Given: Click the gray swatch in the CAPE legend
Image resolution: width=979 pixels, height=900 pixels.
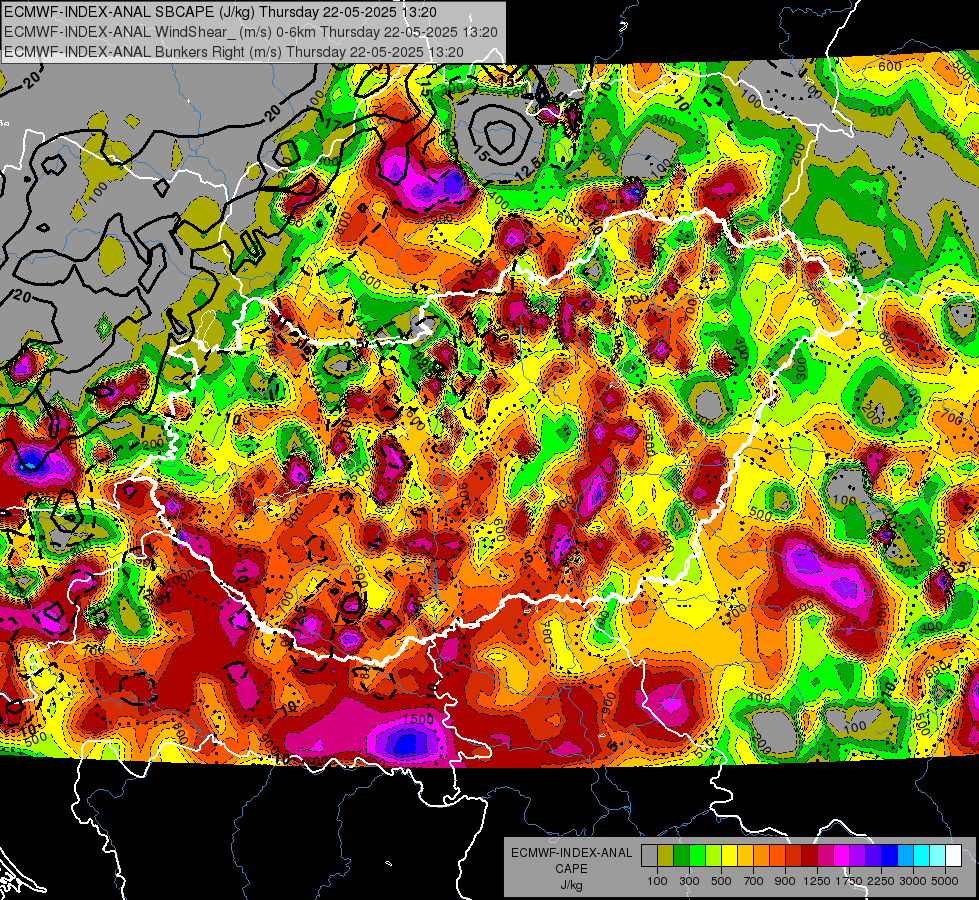Looking at the screenshot, I should [649, 855].
